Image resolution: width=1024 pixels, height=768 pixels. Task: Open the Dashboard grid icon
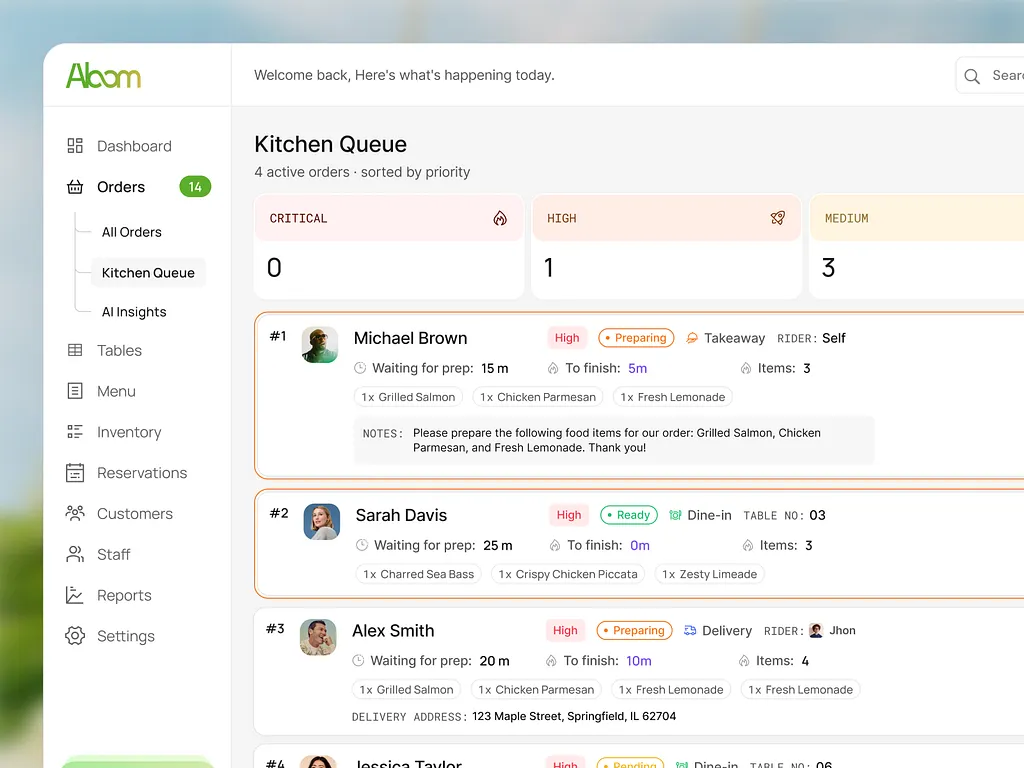click(75, 146)
